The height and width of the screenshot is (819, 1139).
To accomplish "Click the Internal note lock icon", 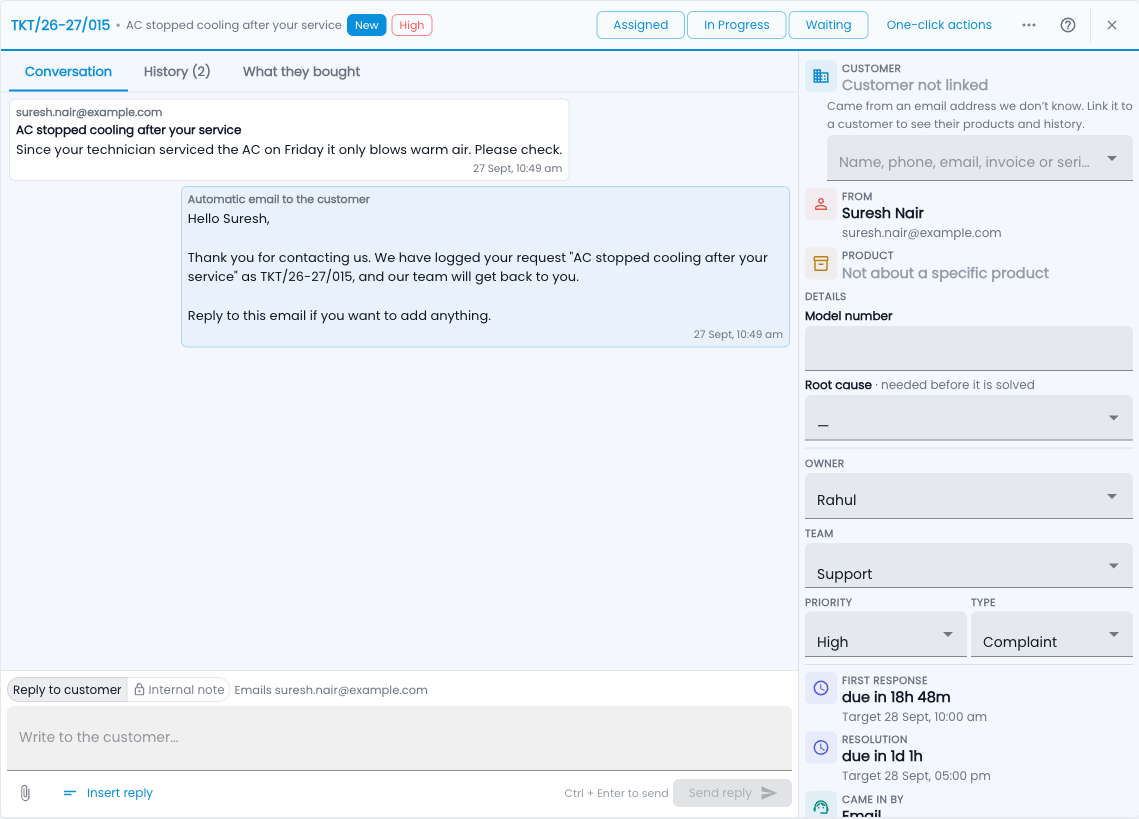I will [x=139, y=690].
